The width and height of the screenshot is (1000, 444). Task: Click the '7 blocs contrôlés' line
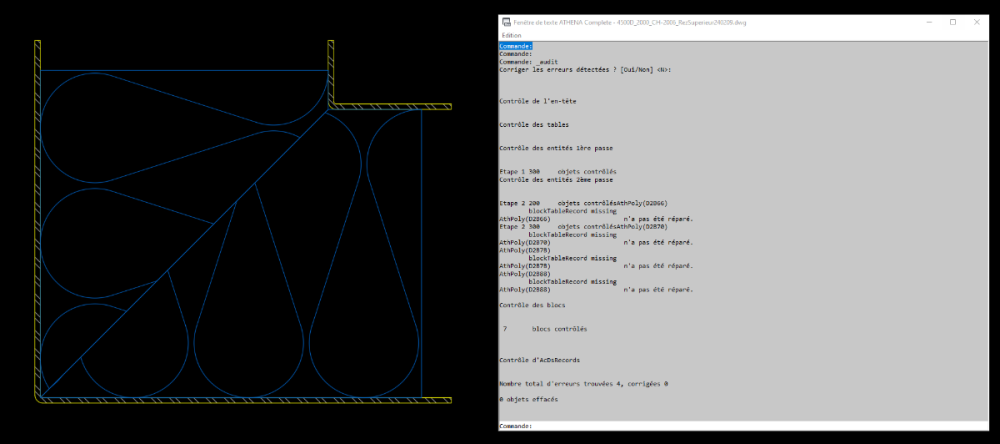[x=545, y=329]
